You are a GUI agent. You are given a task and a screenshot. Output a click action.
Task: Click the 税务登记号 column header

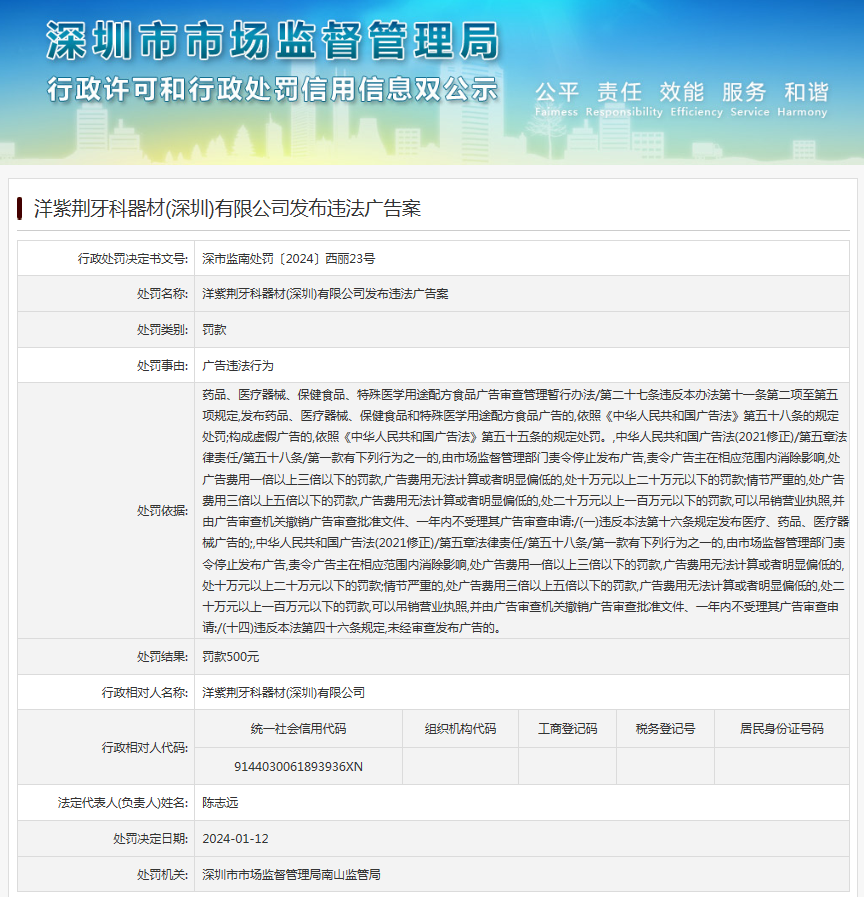pos(665,729)
